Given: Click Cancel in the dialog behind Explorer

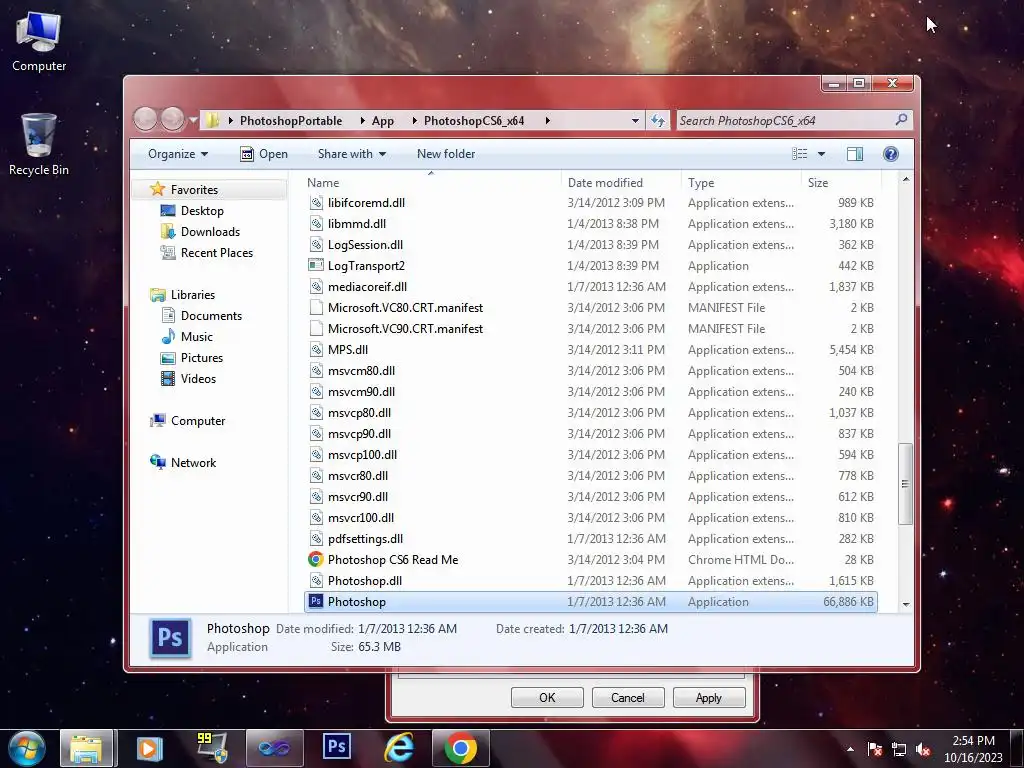Looking at the screenshot, I should tap(628, 697).
